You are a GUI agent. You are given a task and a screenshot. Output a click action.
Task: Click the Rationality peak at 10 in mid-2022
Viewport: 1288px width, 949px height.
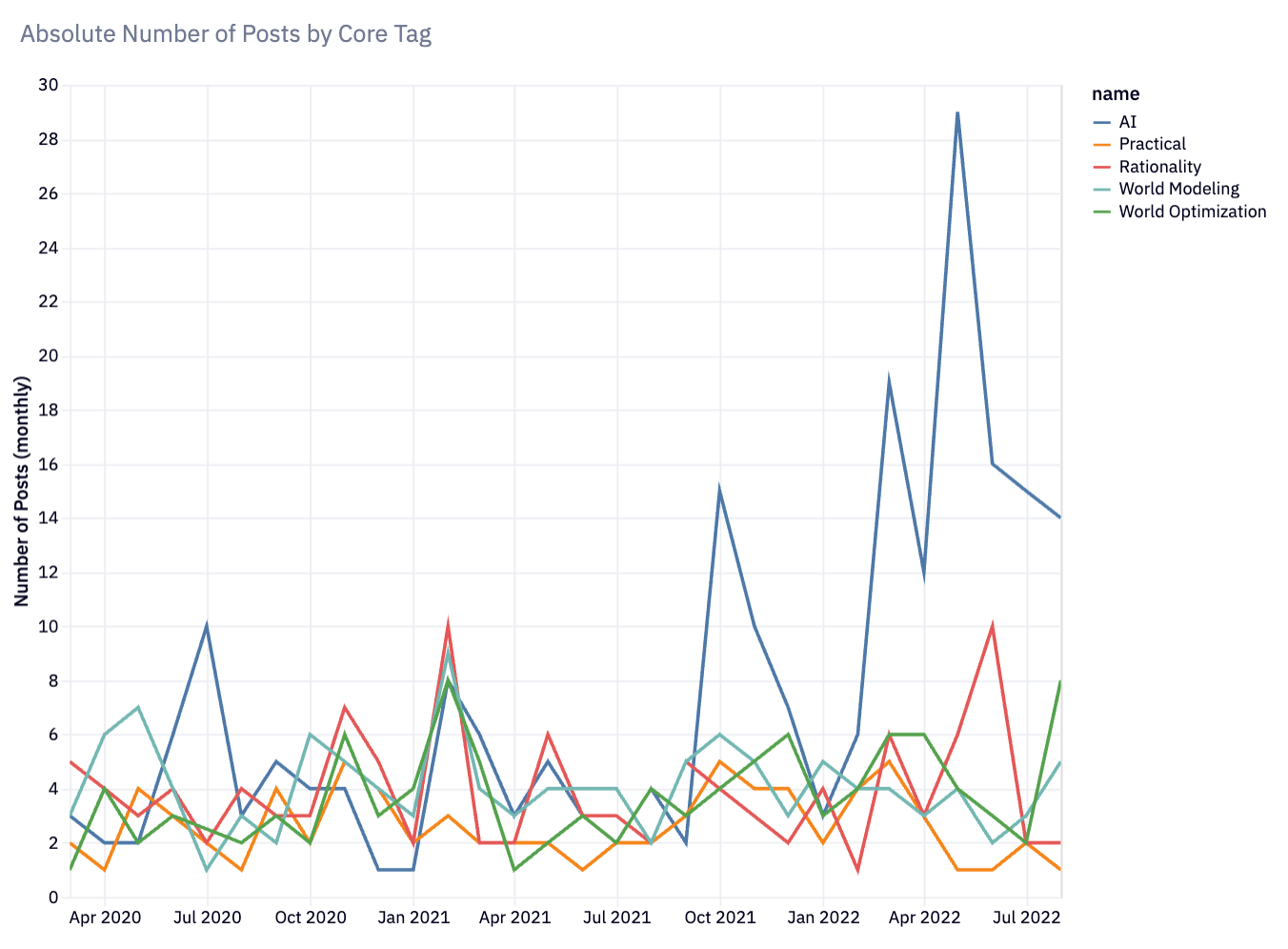(993, 627)
